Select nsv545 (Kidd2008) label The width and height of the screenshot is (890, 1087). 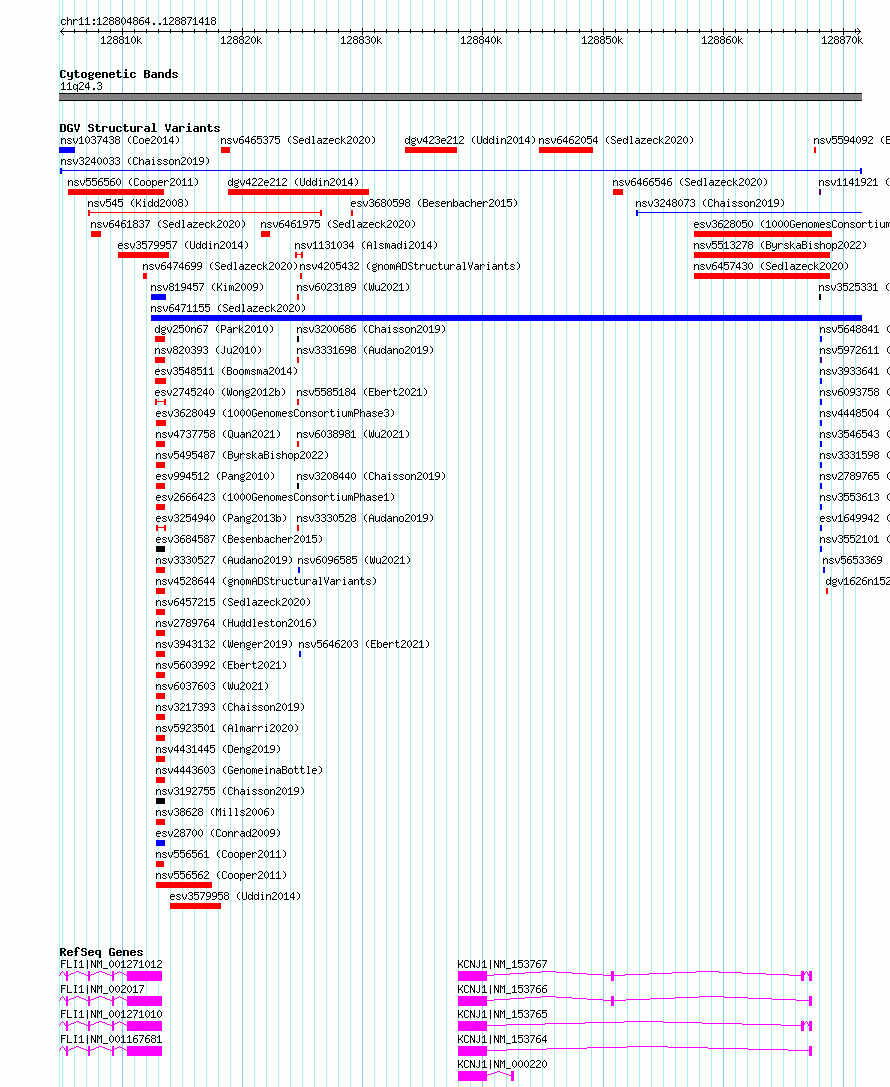click(138, 203)
